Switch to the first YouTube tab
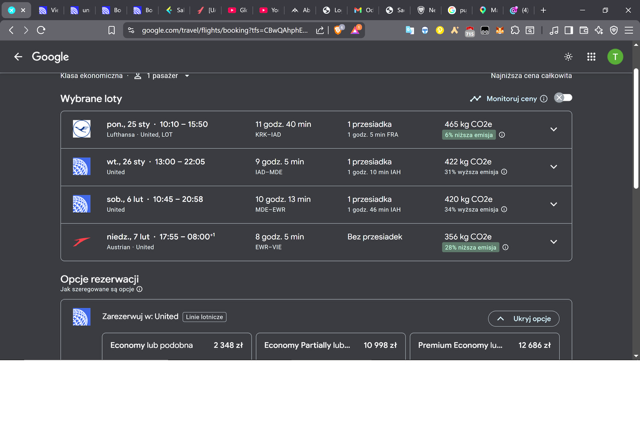The image size is (640, 447). pyautogui.click(x=238, y=10)
